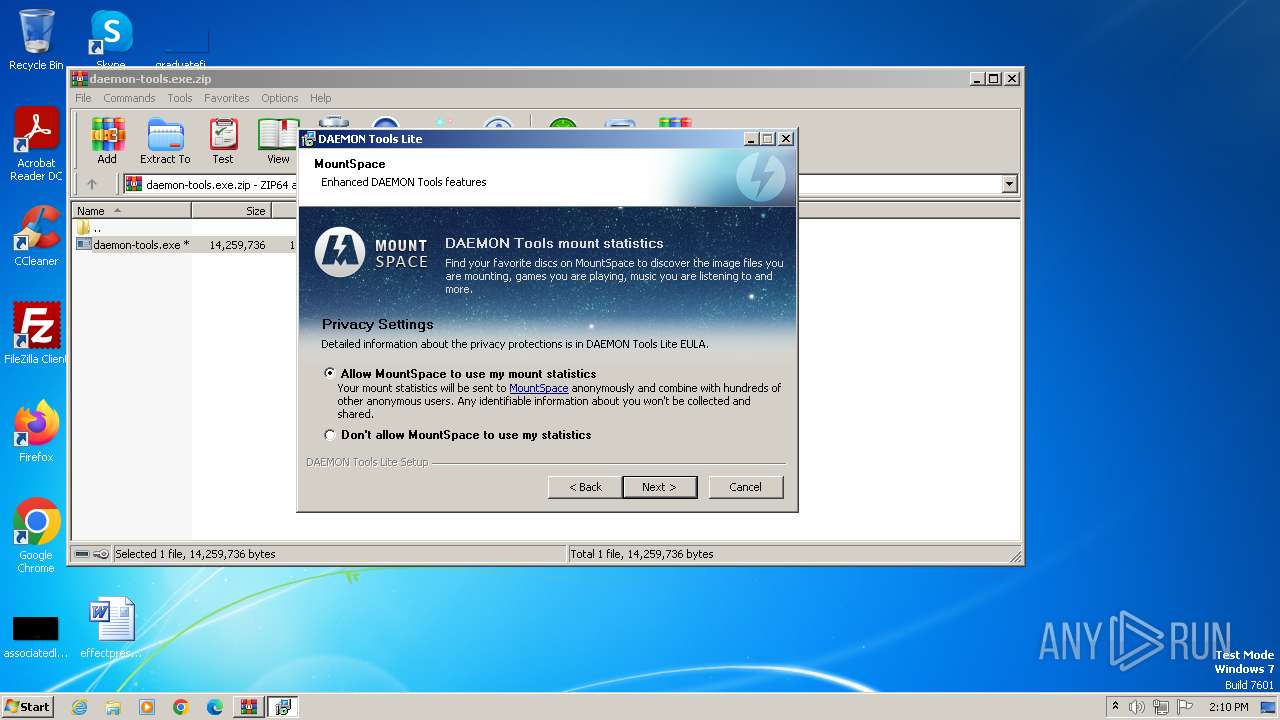Open the Commands menu in WinRAR

129,98
